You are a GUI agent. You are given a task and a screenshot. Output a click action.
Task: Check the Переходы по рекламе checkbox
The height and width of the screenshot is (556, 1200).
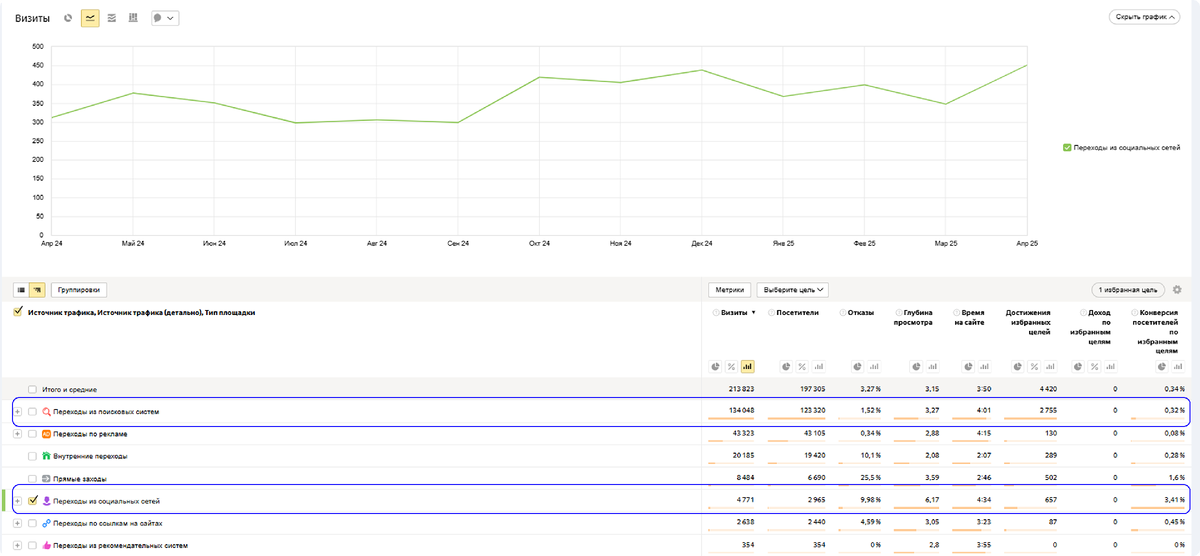(x=33, y=434)
